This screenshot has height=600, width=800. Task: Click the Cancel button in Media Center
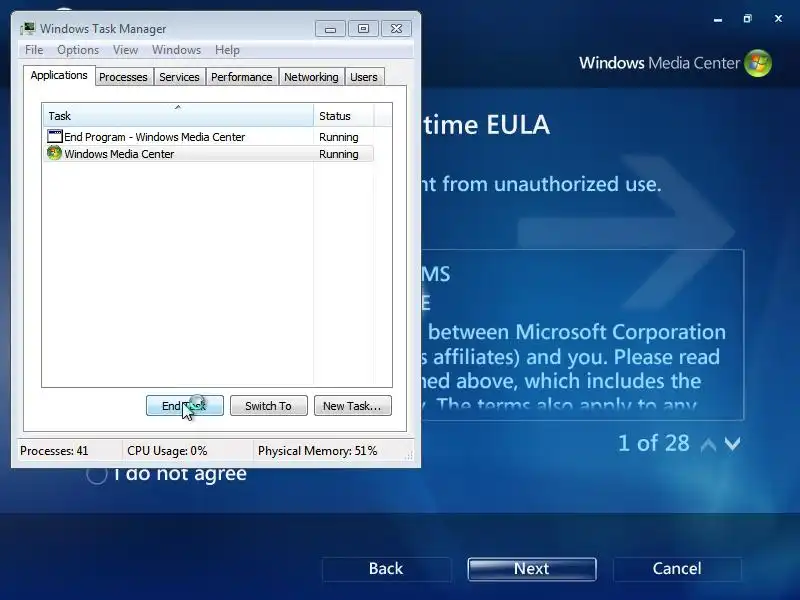click(x=677, y=568)
